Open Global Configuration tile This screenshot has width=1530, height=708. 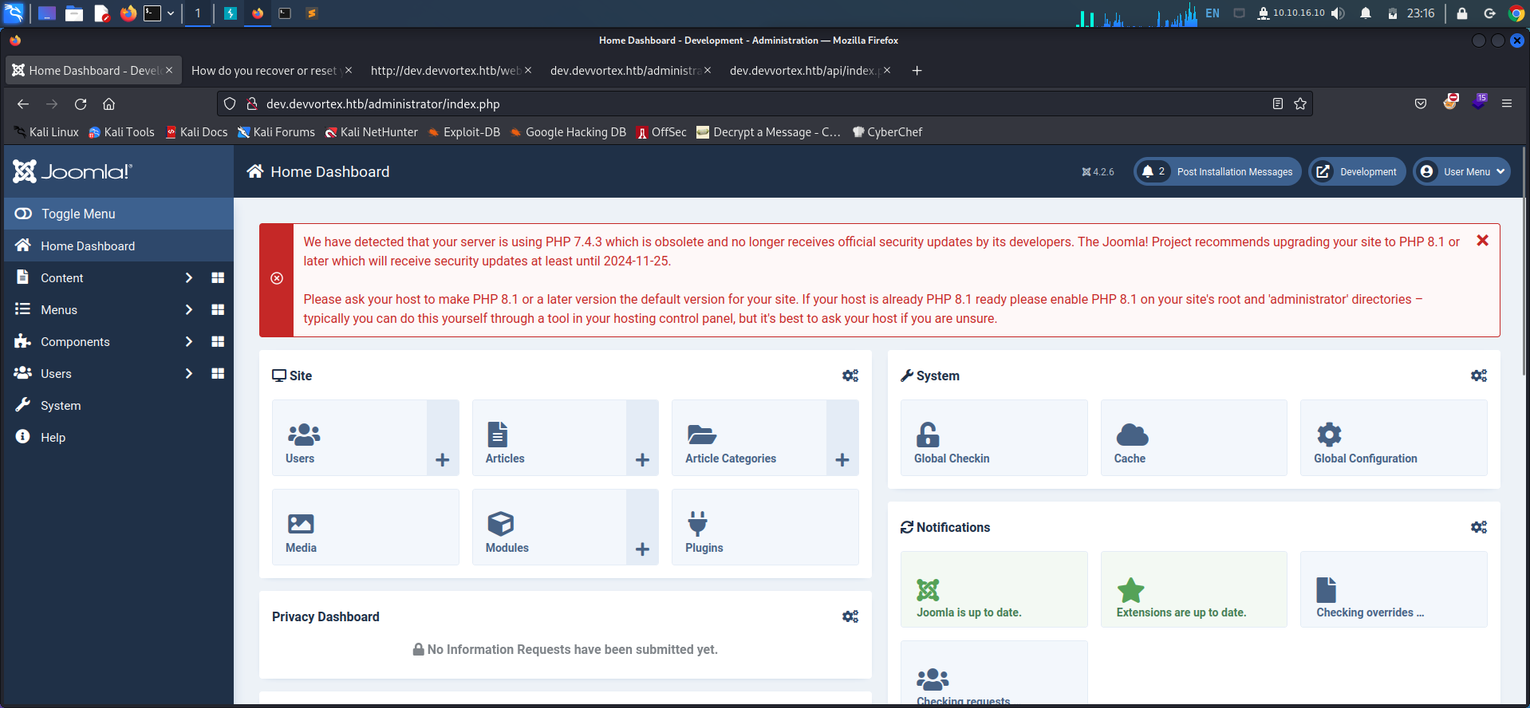coord(1394,438)
